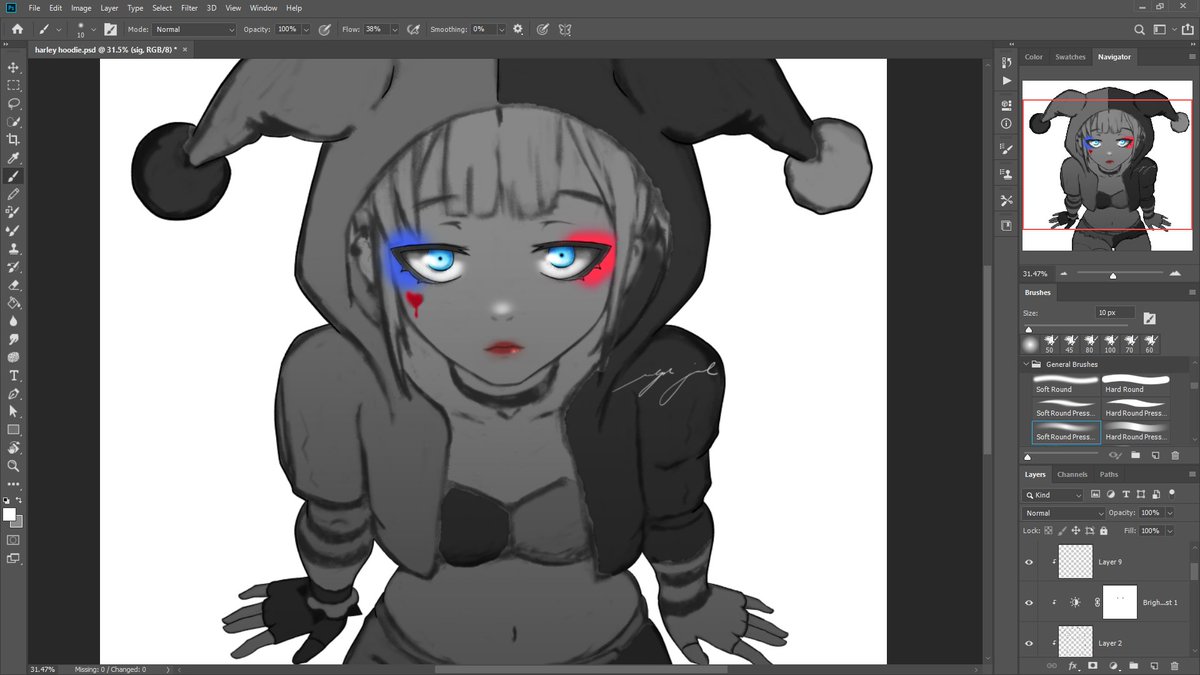This screenshot has width=1200, height=675.
Task: Hide Layer 9 visibility eye
Action: [1029, 562]
